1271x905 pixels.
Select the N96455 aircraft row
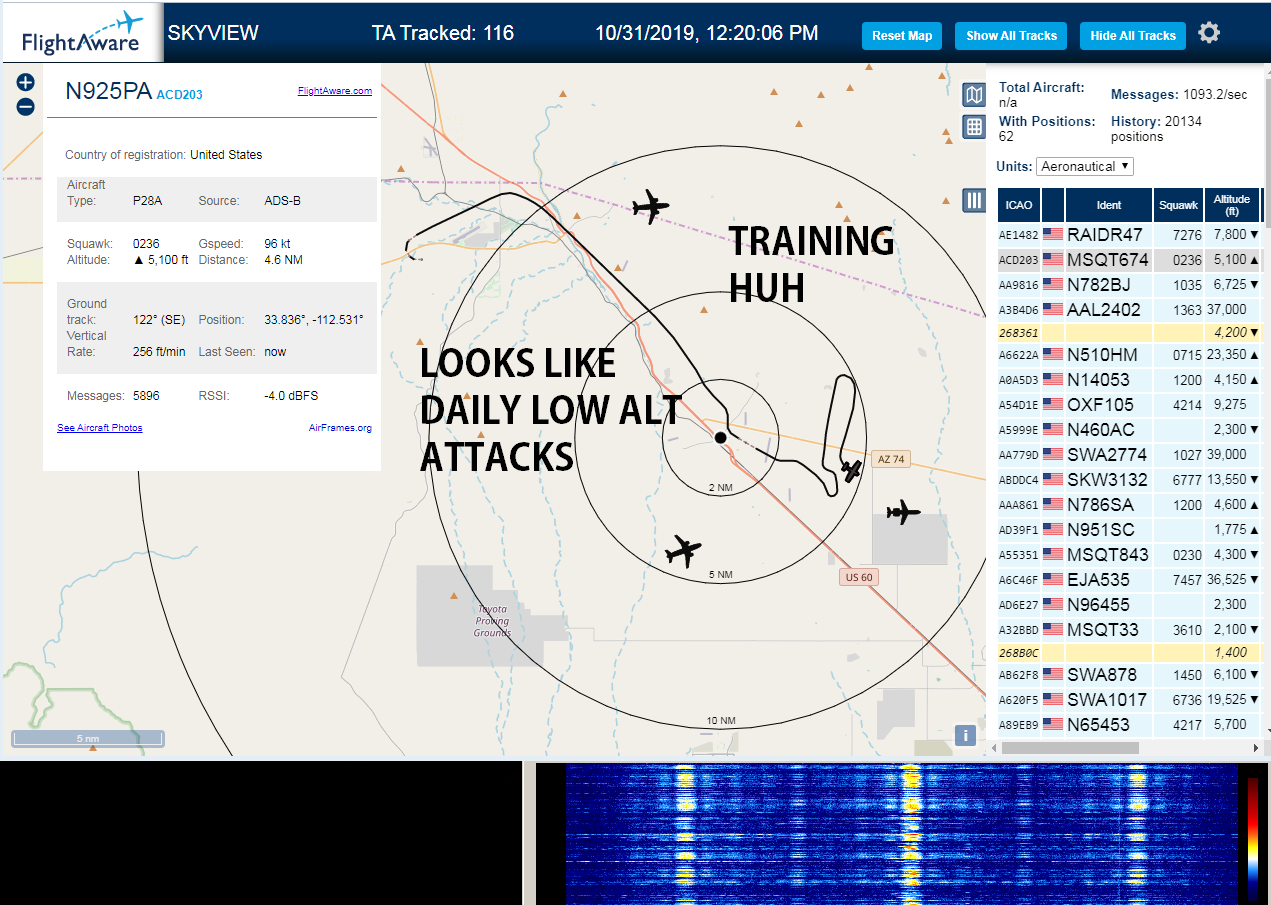[1129, 604]
